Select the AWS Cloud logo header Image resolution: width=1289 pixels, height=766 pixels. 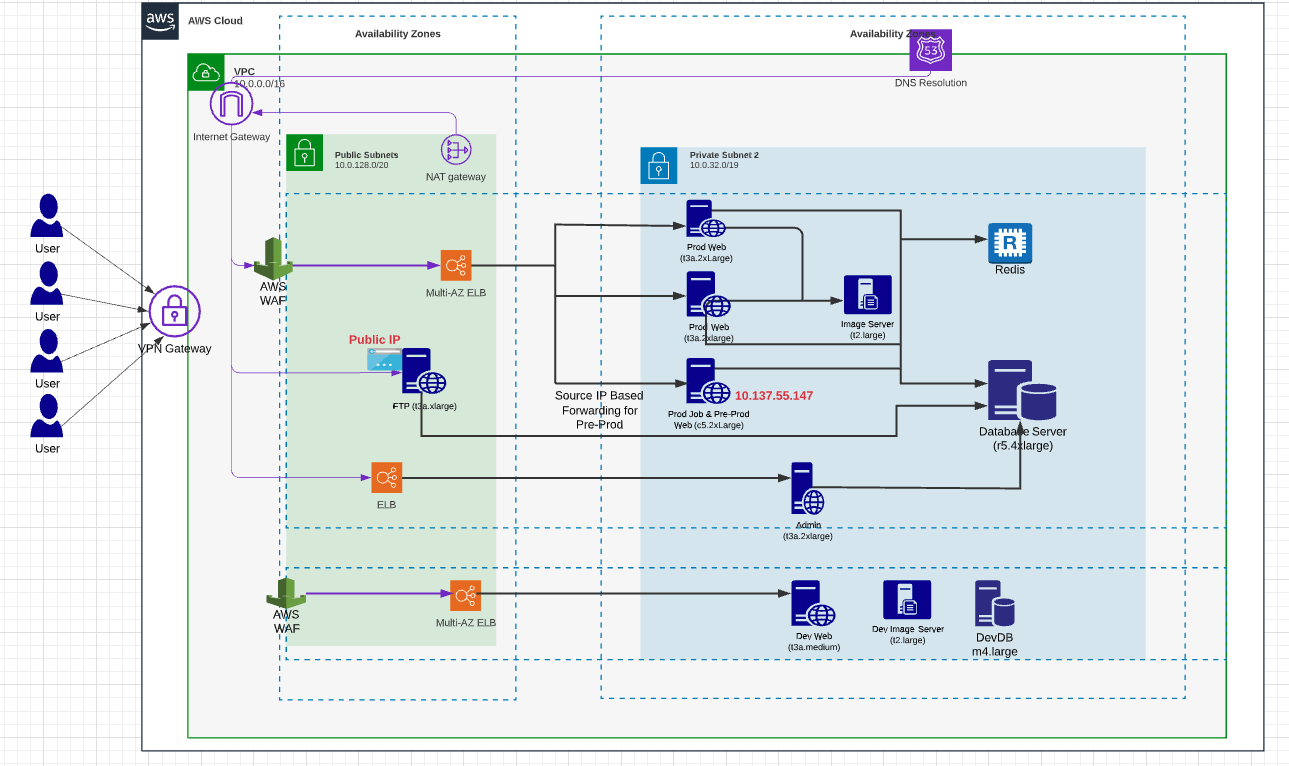161,21
